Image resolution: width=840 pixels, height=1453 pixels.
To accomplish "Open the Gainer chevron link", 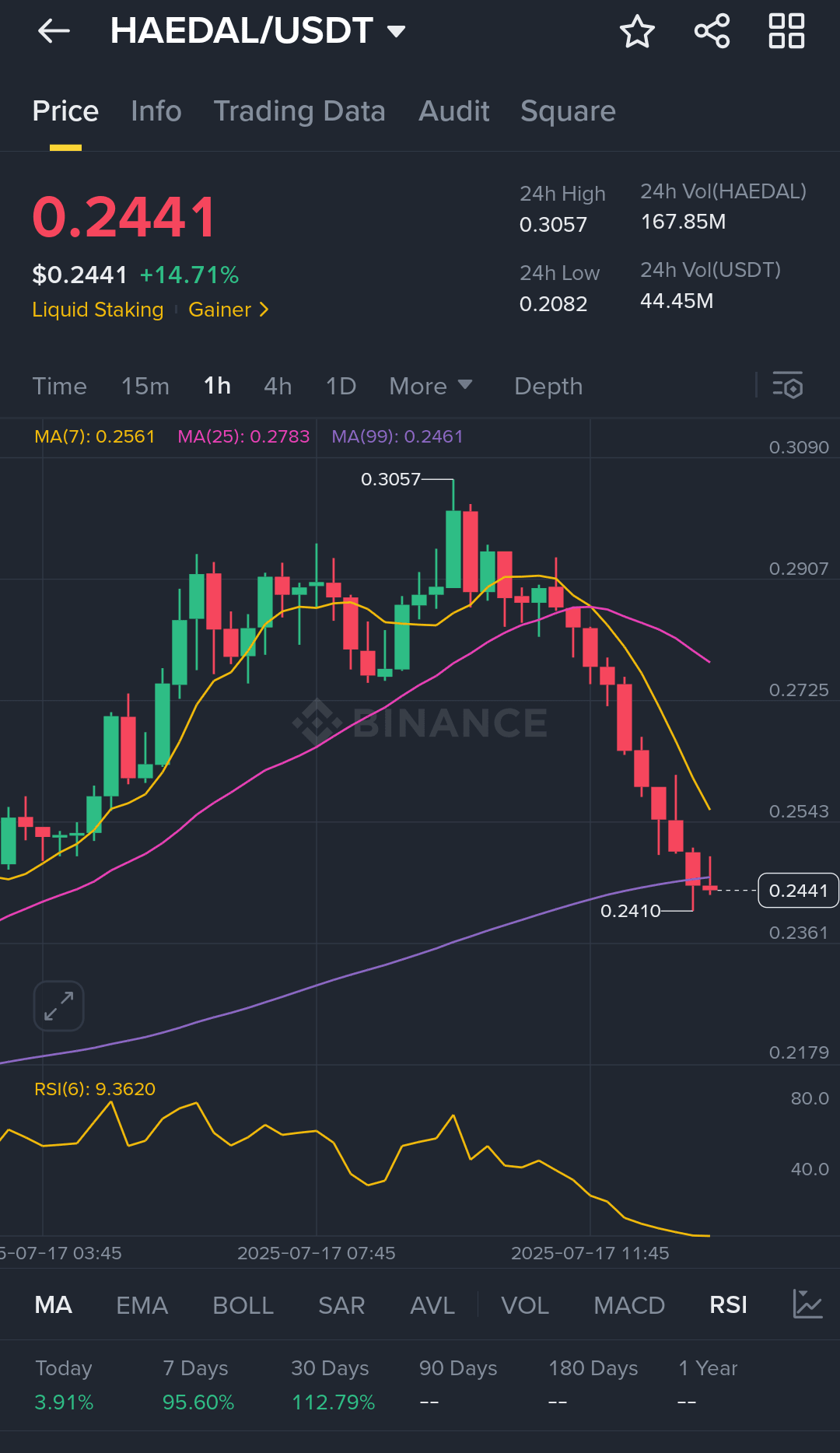I will [264, 310].
